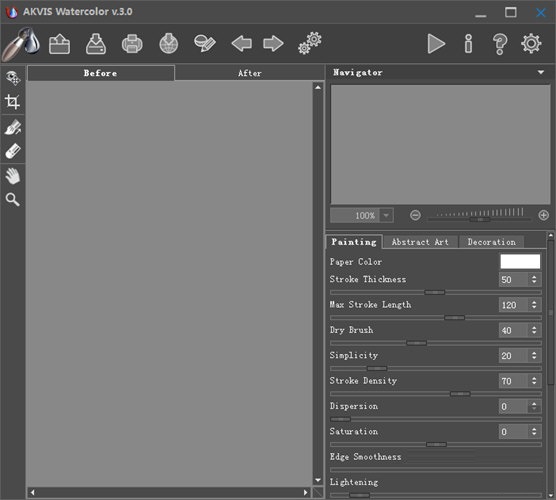Image resolution: width=556 pixels, height=500 pixels.
Task: Open the Decoration tab
Action: point(491,242)
